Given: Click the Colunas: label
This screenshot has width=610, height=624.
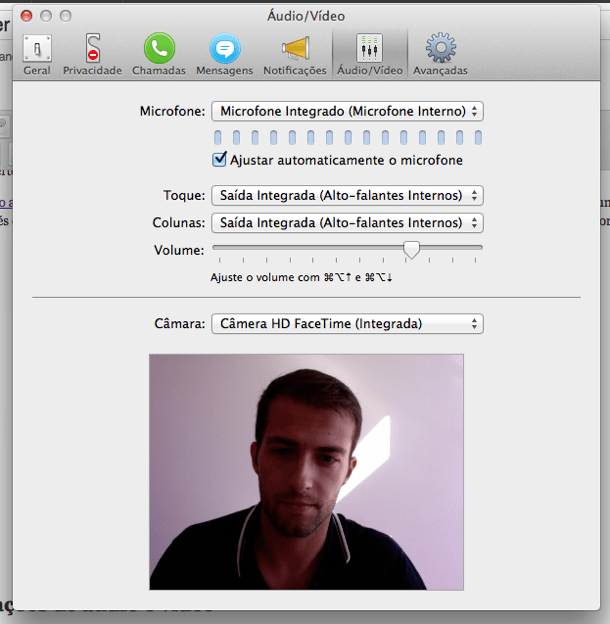Looking at the screenshot, I should (179, 222).
